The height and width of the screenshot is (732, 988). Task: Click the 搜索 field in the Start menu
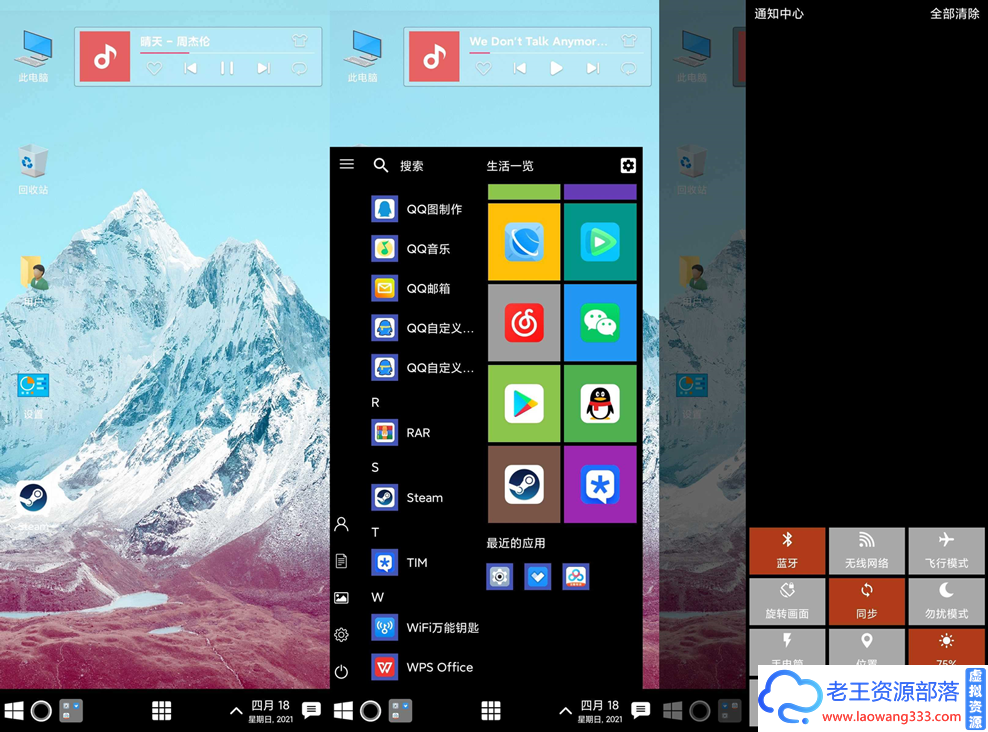point(399,165)
